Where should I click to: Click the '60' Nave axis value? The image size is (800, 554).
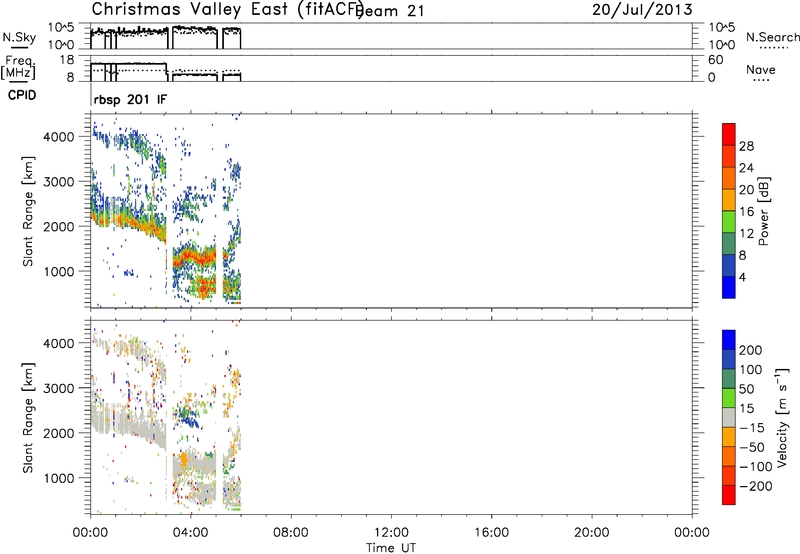(x=716, y=60)
